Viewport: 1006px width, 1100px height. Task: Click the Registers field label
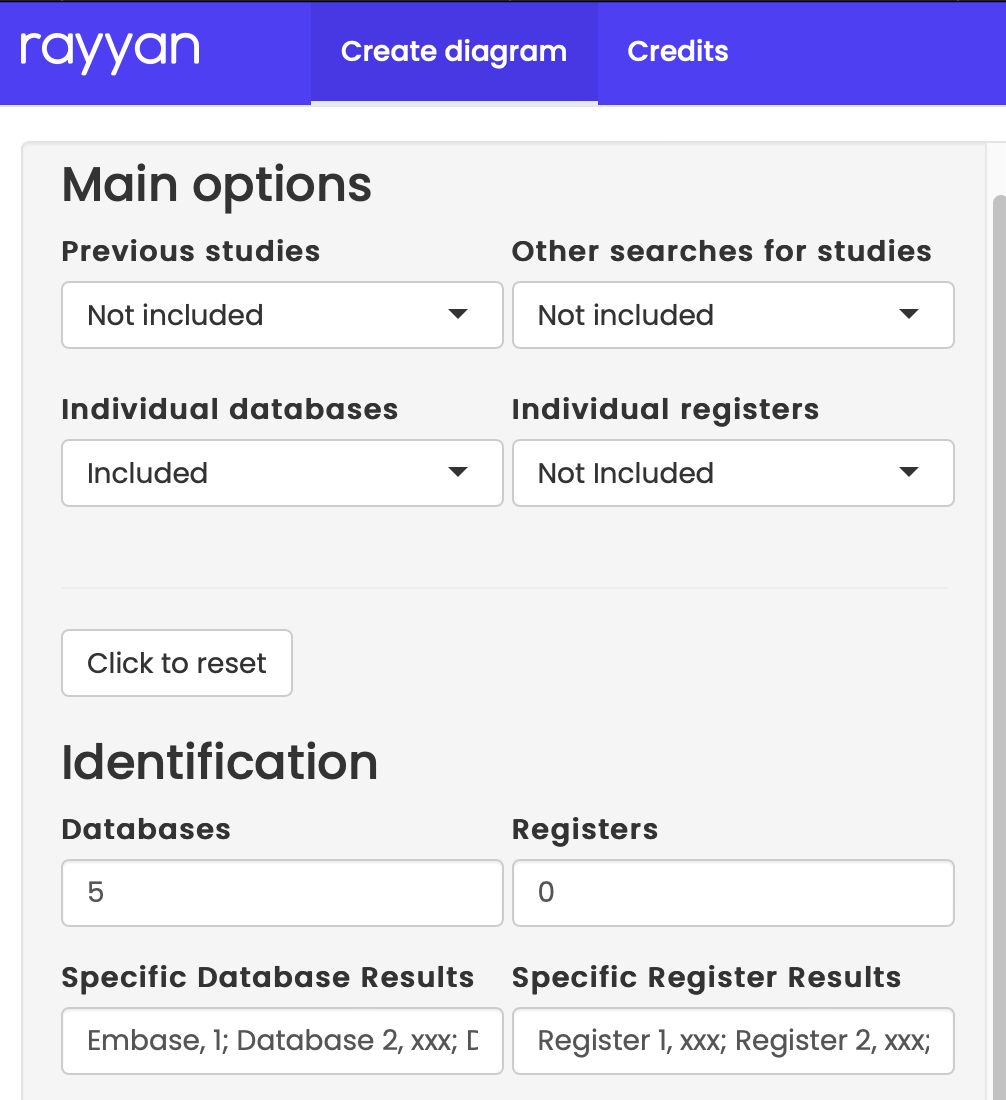[585, 829]
